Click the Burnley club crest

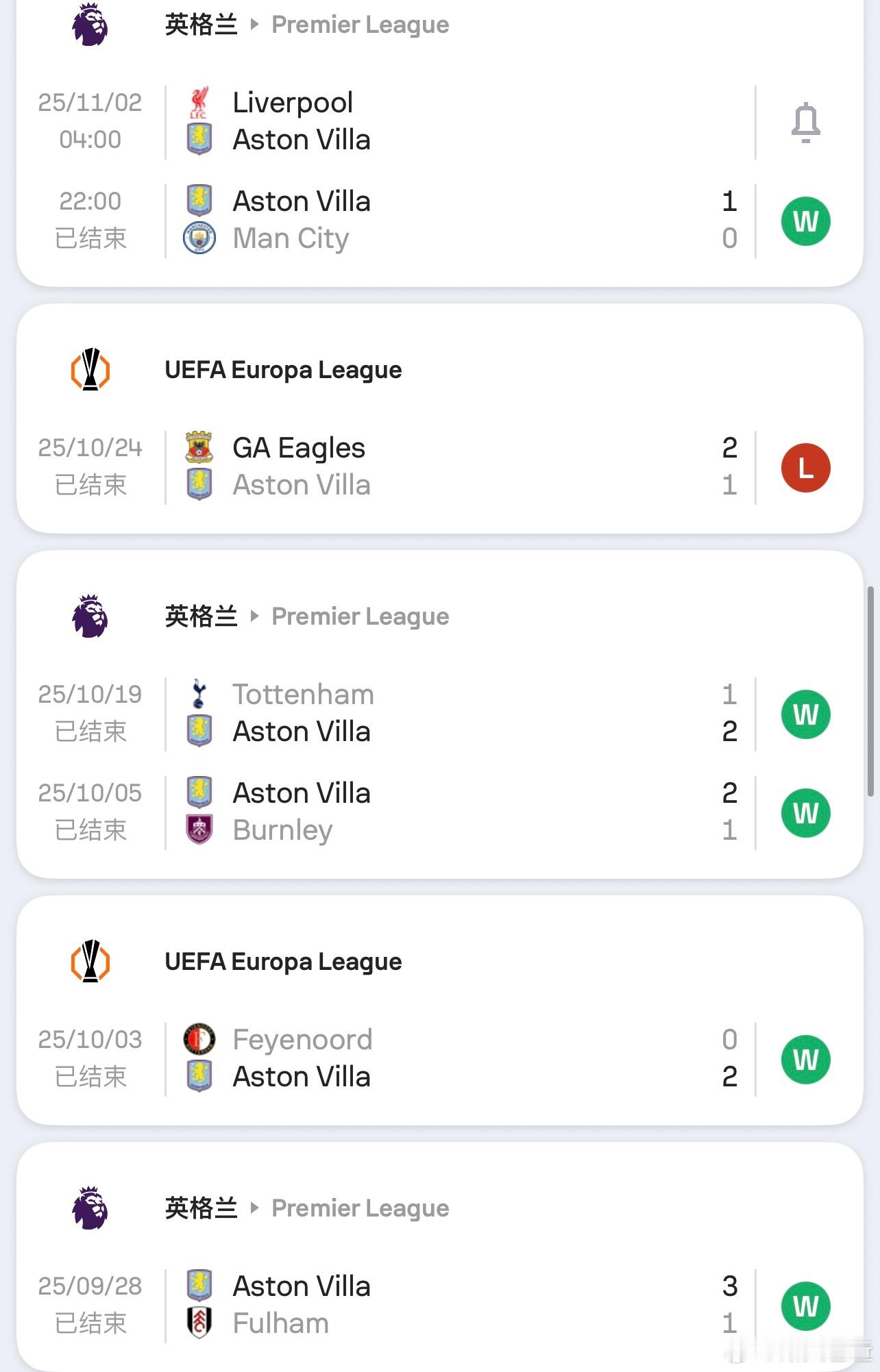point(199,830)
